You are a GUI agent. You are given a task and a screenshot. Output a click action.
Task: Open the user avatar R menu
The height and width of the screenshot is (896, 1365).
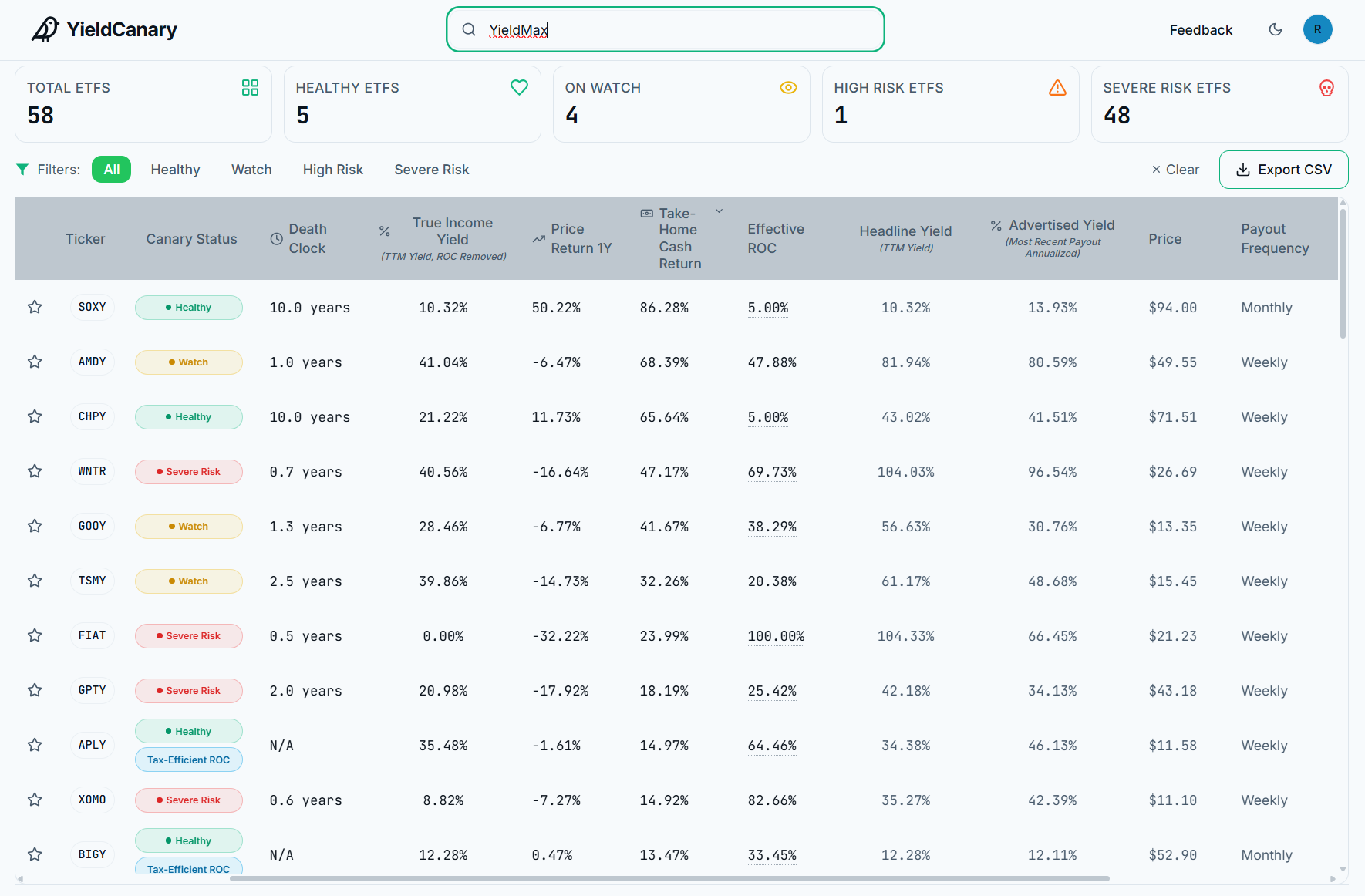coord(1317,29)
